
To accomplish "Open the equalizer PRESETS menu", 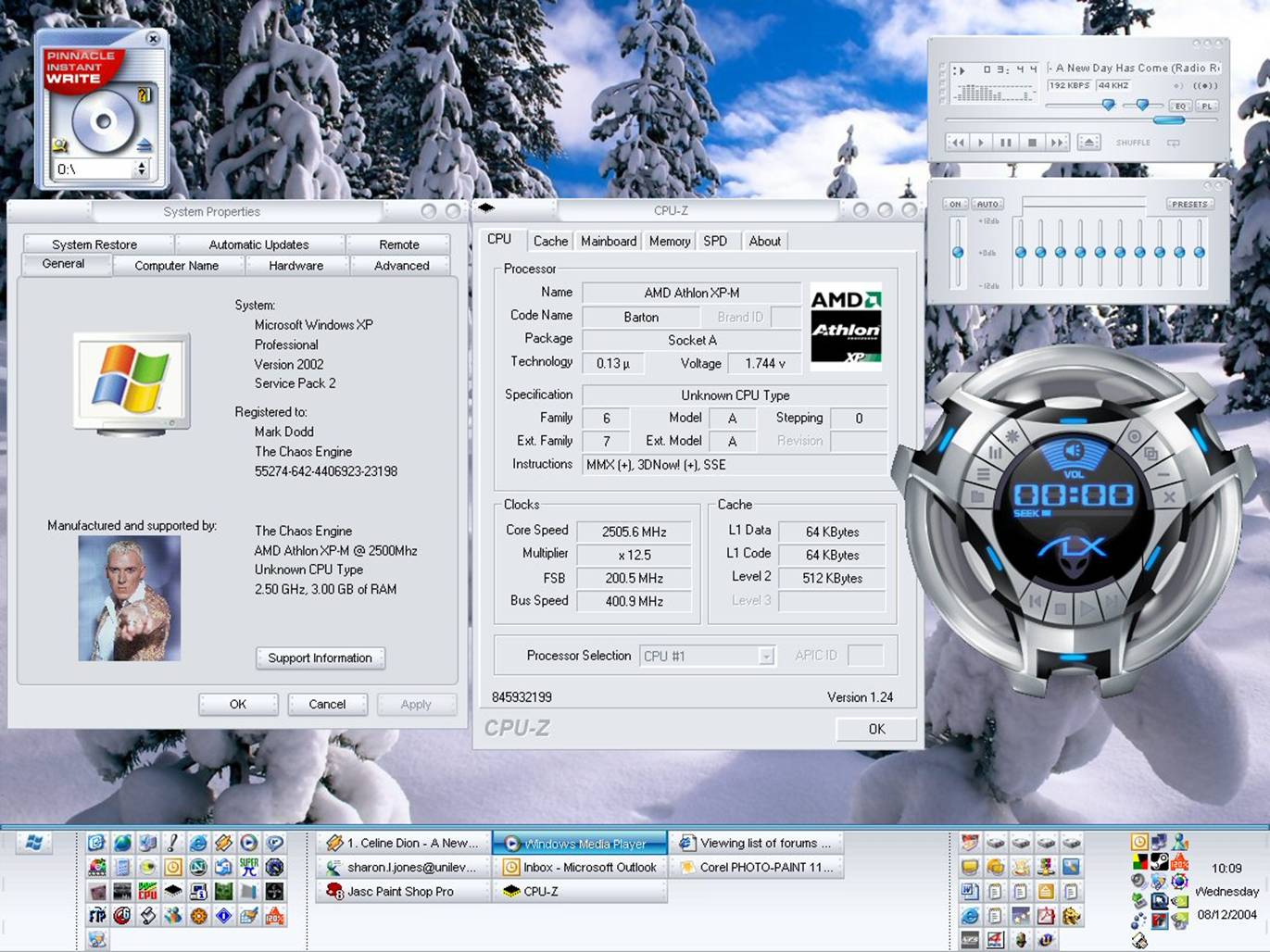I will point(1190,204).
